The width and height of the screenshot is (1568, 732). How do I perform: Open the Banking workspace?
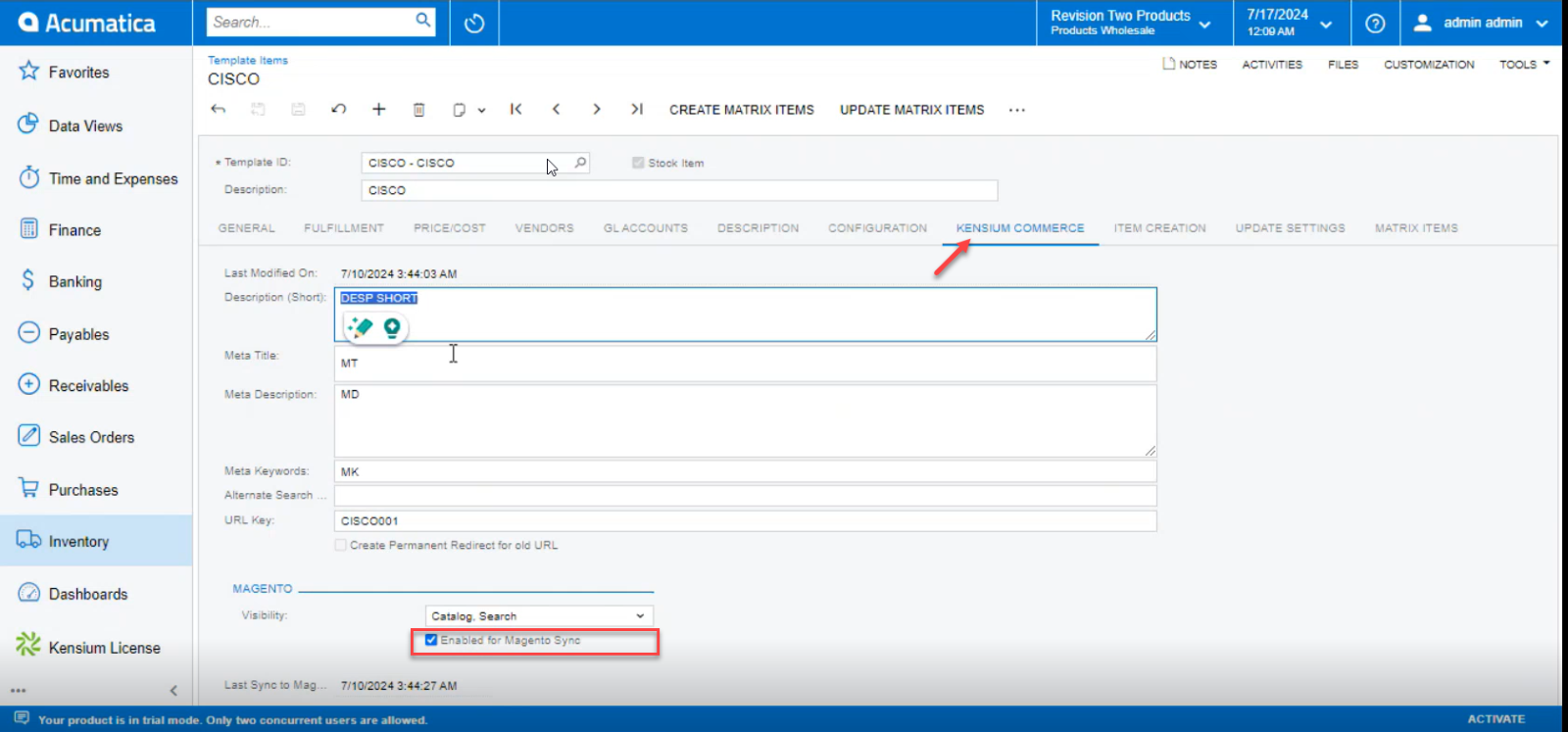point(74,281)
